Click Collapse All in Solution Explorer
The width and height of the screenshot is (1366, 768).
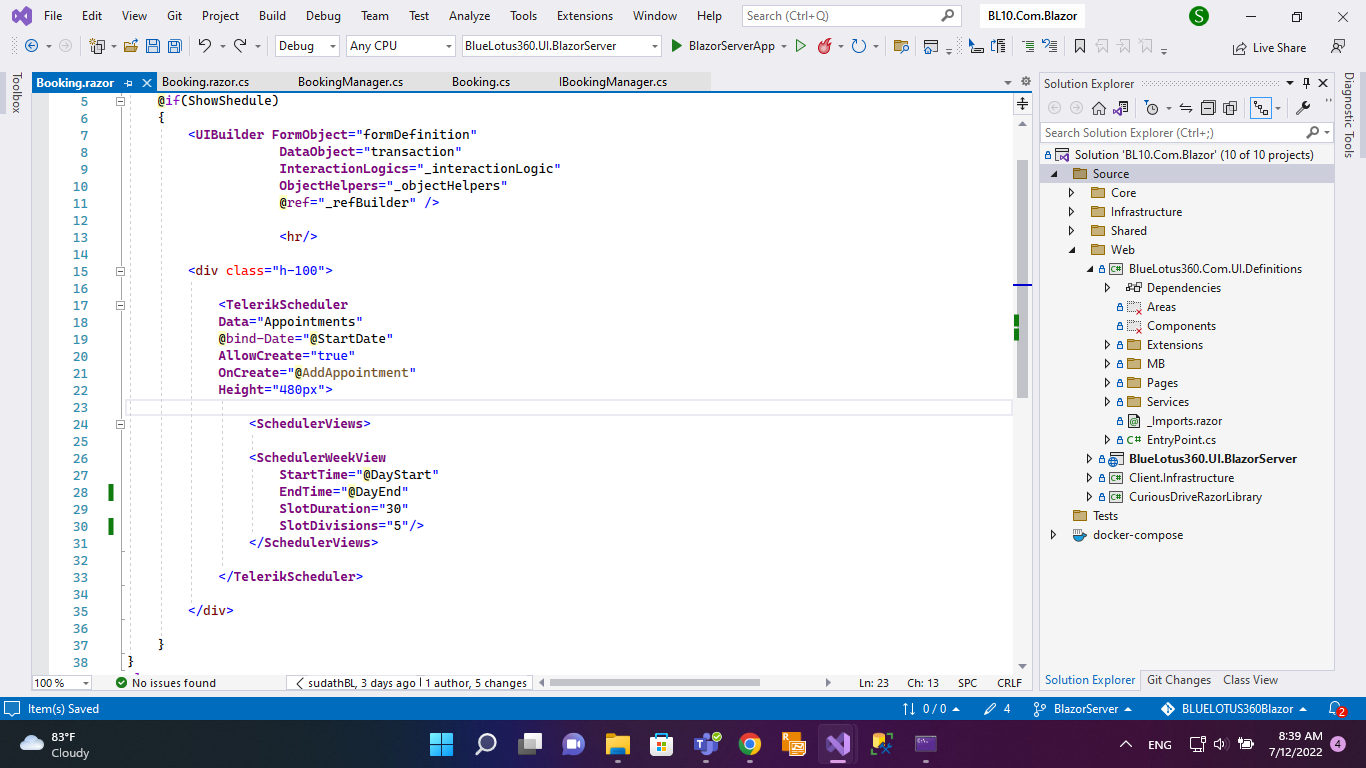pyautogui.click(x=1208, y=108)
